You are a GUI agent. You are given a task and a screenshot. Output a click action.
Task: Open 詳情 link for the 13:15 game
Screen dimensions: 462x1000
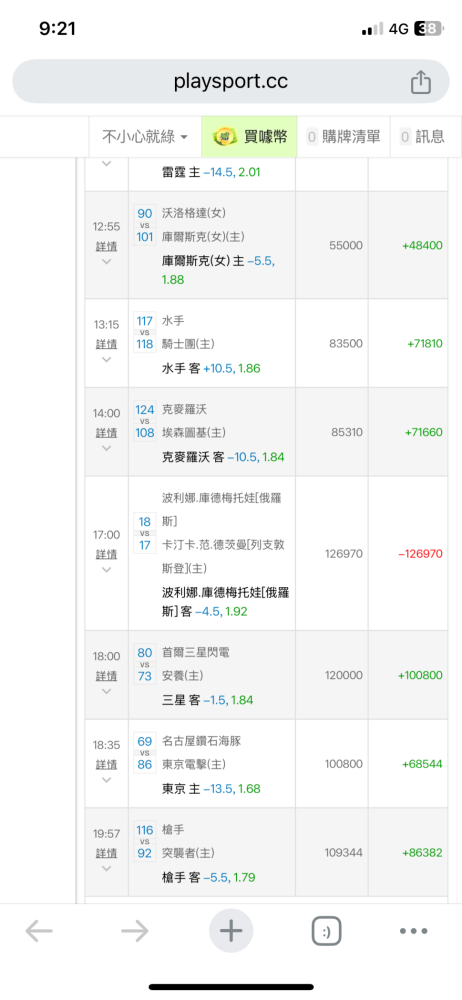tap(107, 344)
